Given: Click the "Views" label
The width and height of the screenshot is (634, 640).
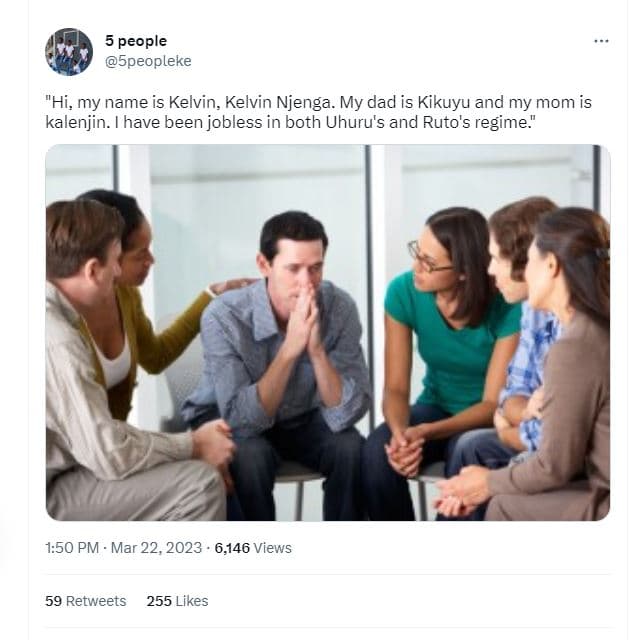Looking at the screenshot, I should pyautogui.click(x=273, y=548).
